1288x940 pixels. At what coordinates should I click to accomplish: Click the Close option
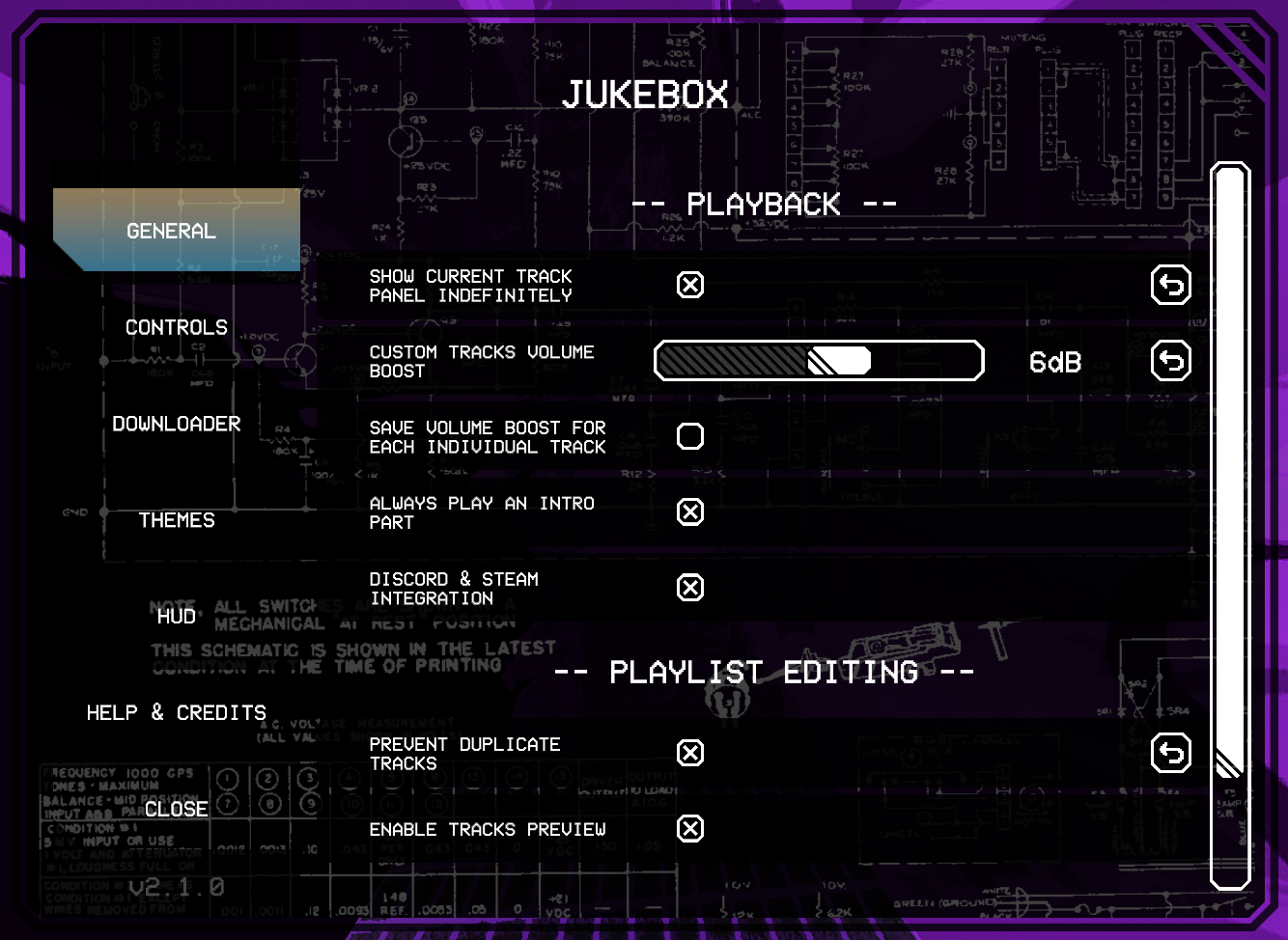[x=177, y=809]
